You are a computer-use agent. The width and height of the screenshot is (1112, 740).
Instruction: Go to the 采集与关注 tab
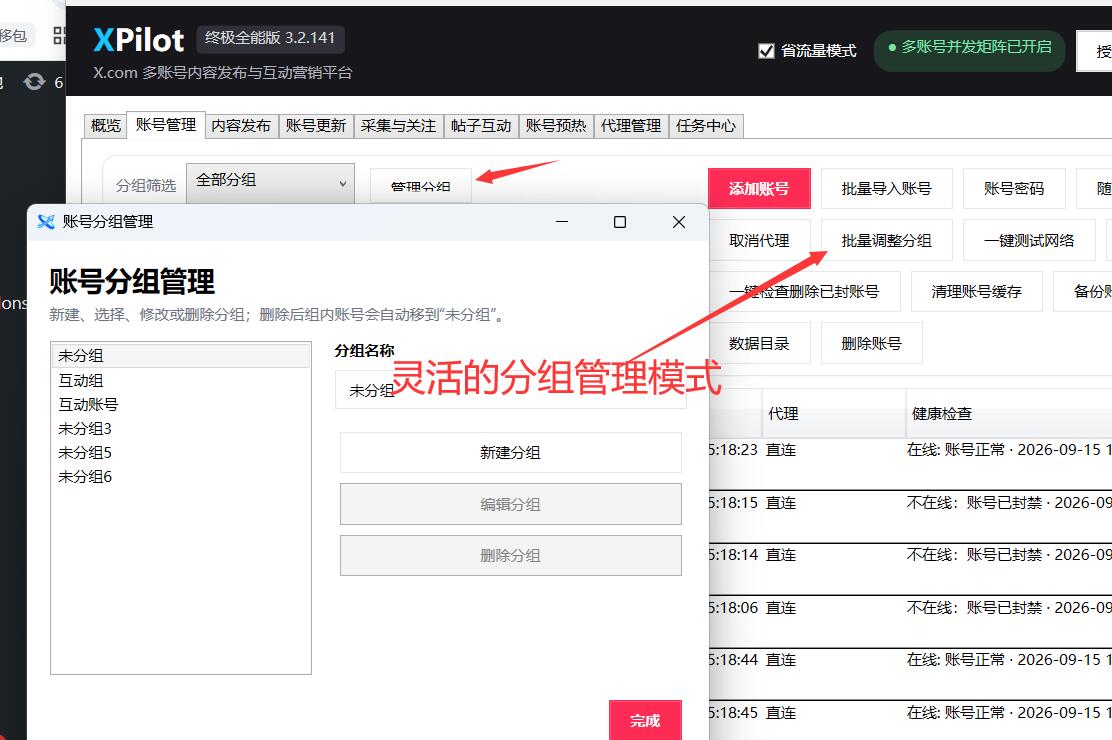coord(399,126)
